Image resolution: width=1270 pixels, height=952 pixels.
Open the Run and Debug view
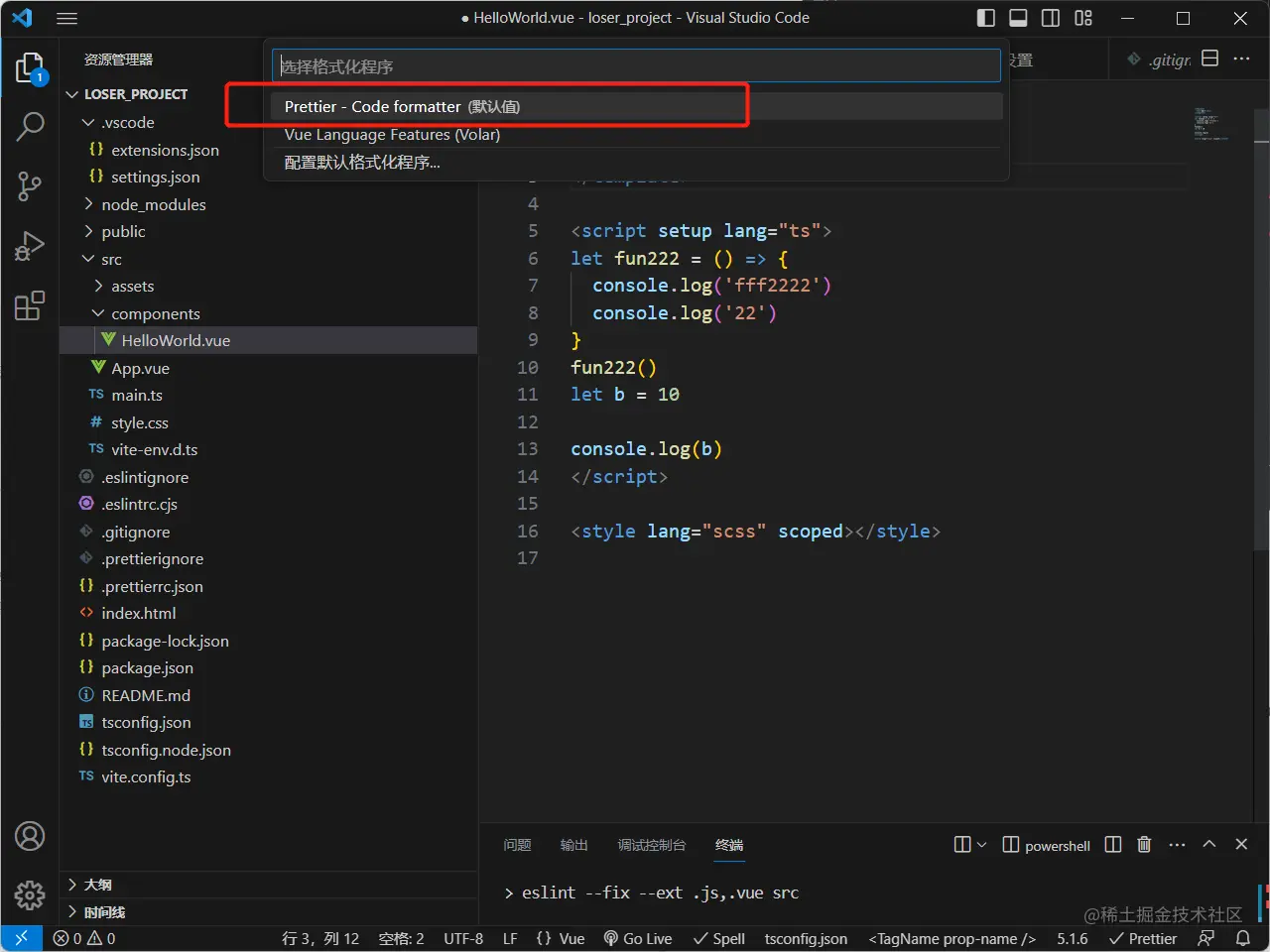click(30, 246)
